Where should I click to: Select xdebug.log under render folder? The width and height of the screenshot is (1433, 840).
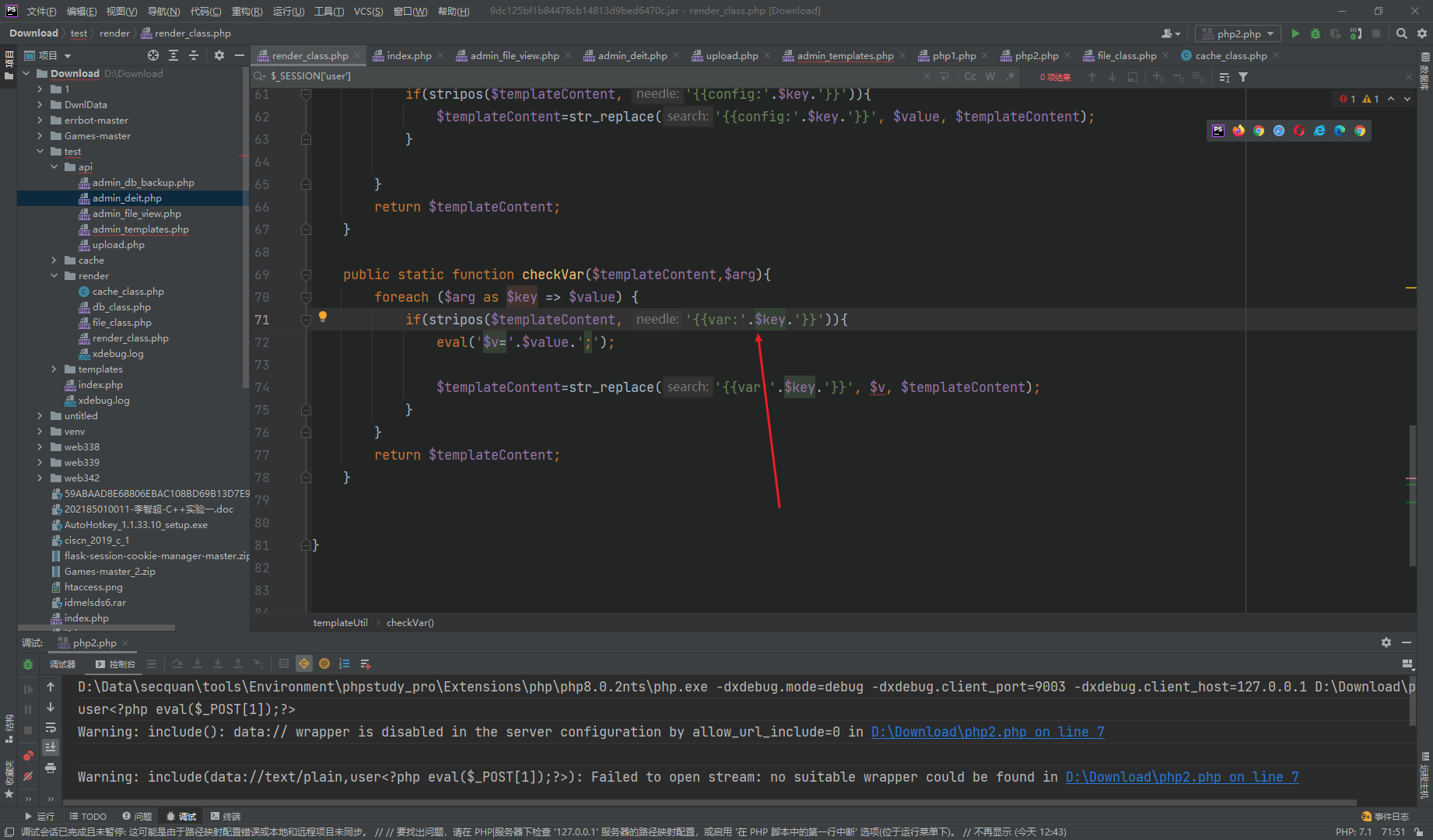(x=117, y=354)
